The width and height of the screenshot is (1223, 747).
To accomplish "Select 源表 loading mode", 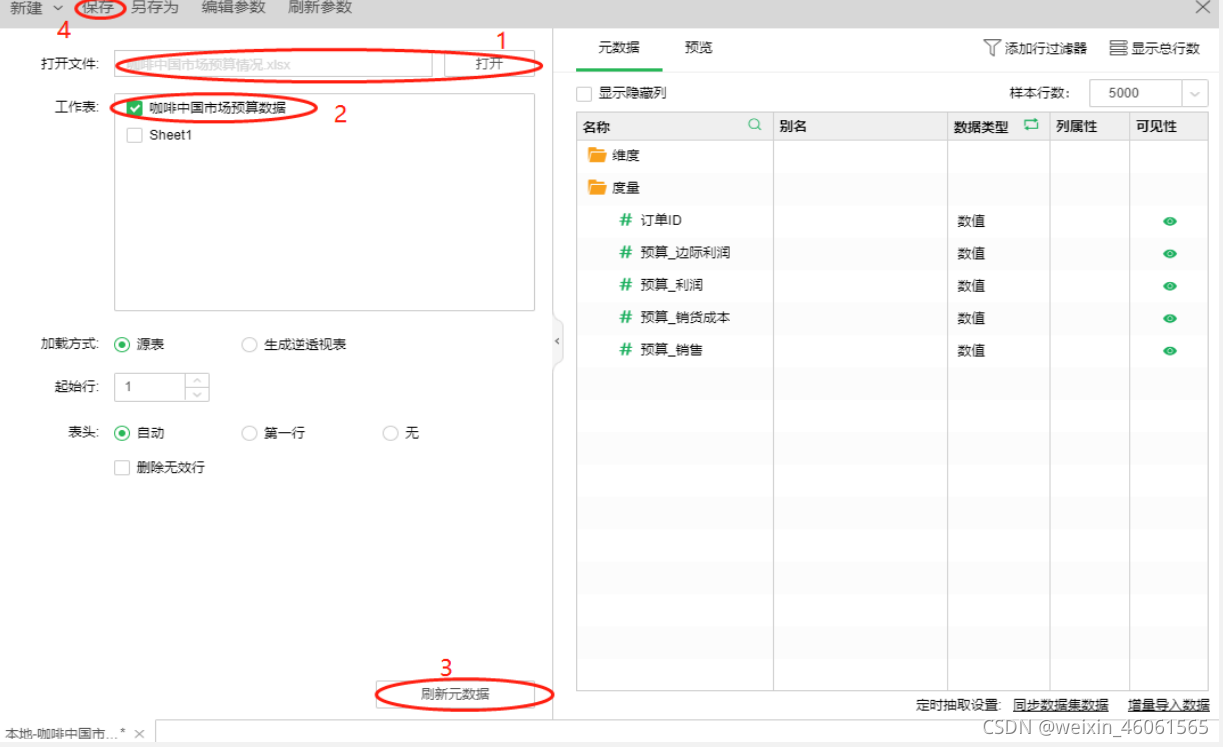I will [x=123, y=344].
